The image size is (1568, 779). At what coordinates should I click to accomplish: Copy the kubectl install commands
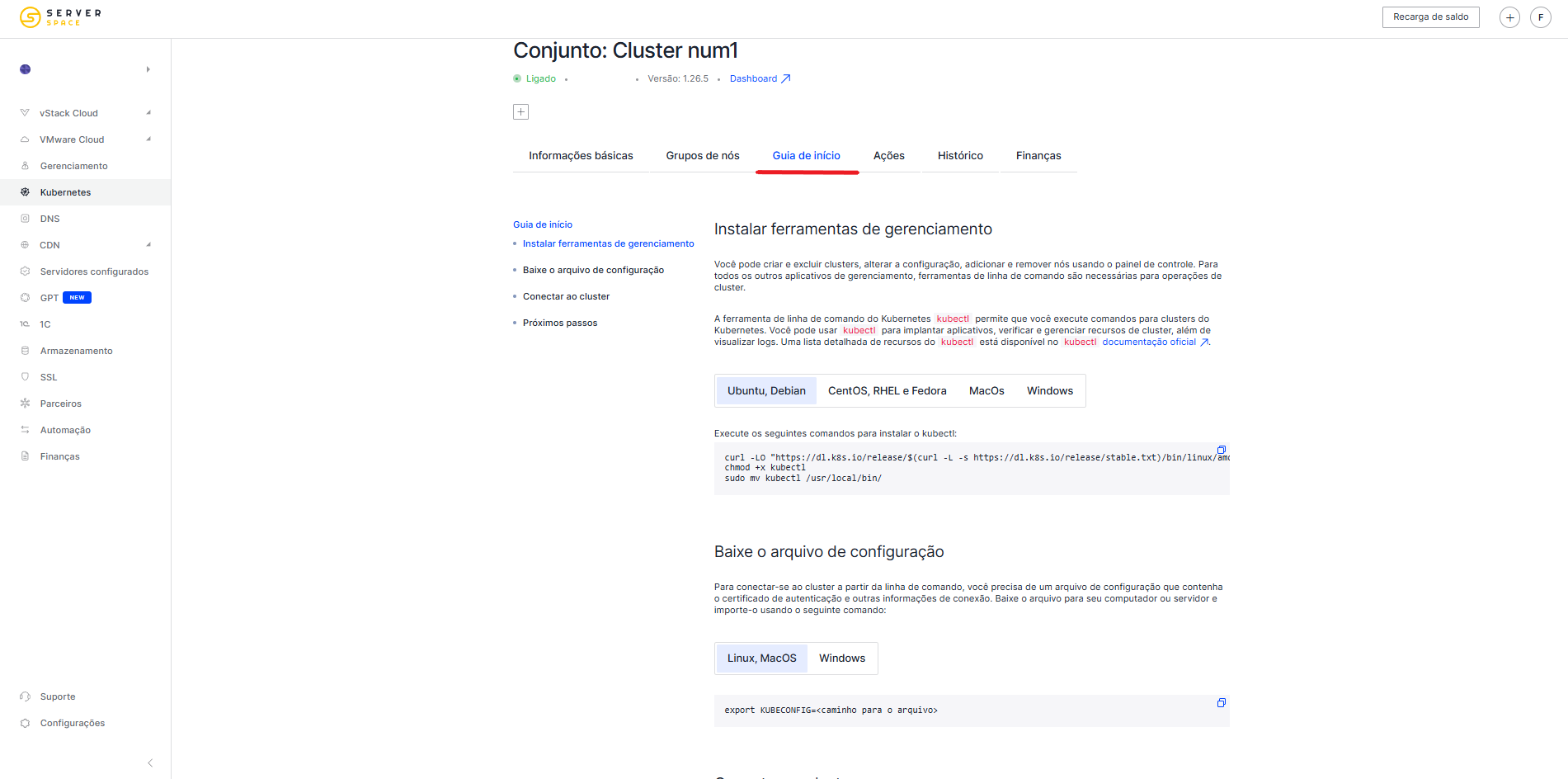point(1222,450)
